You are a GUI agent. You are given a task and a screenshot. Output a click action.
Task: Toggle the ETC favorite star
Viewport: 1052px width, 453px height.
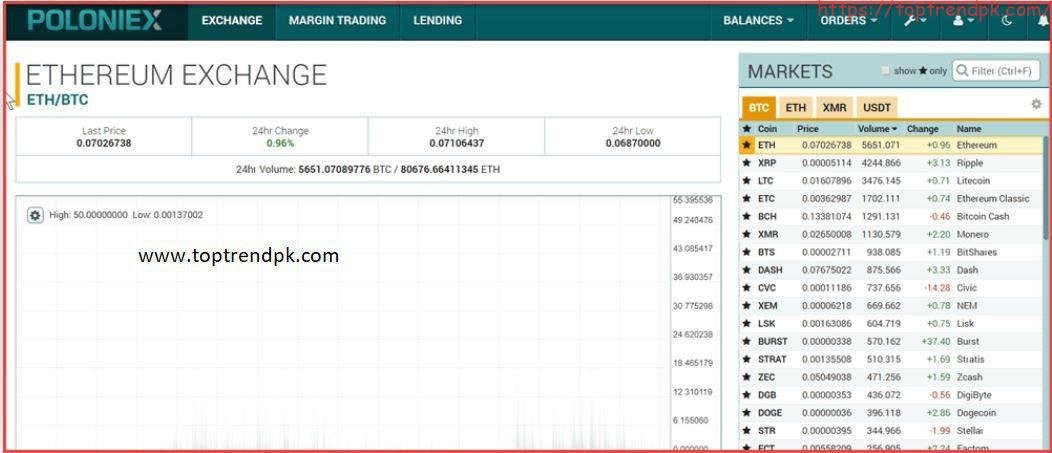746,199
